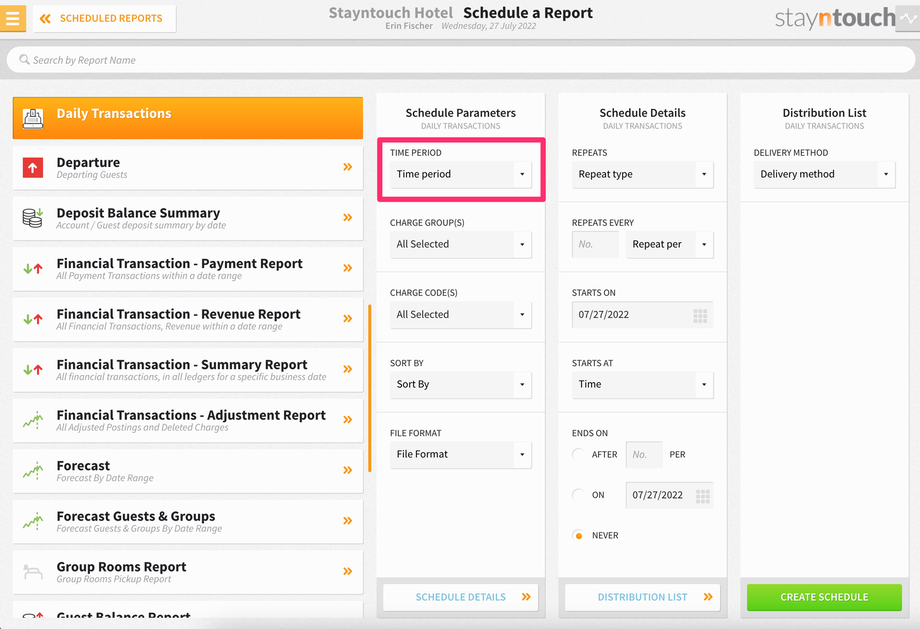
Task: Select Forecast Guests & Groups report
Action: [188, 521]
